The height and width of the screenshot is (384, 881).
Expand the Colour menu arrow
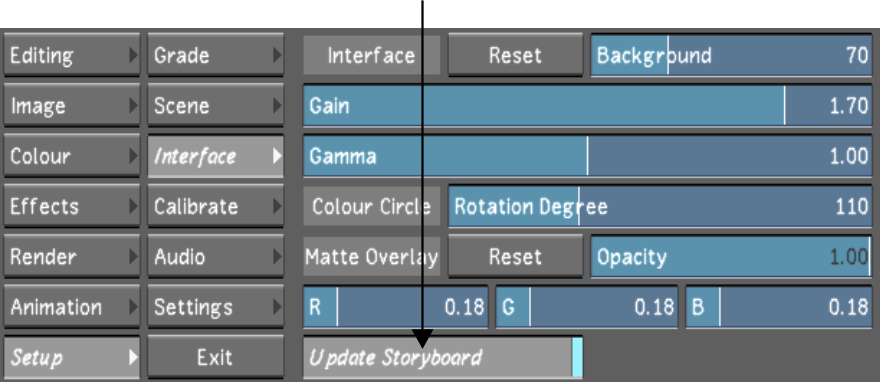tap(133, 156)
